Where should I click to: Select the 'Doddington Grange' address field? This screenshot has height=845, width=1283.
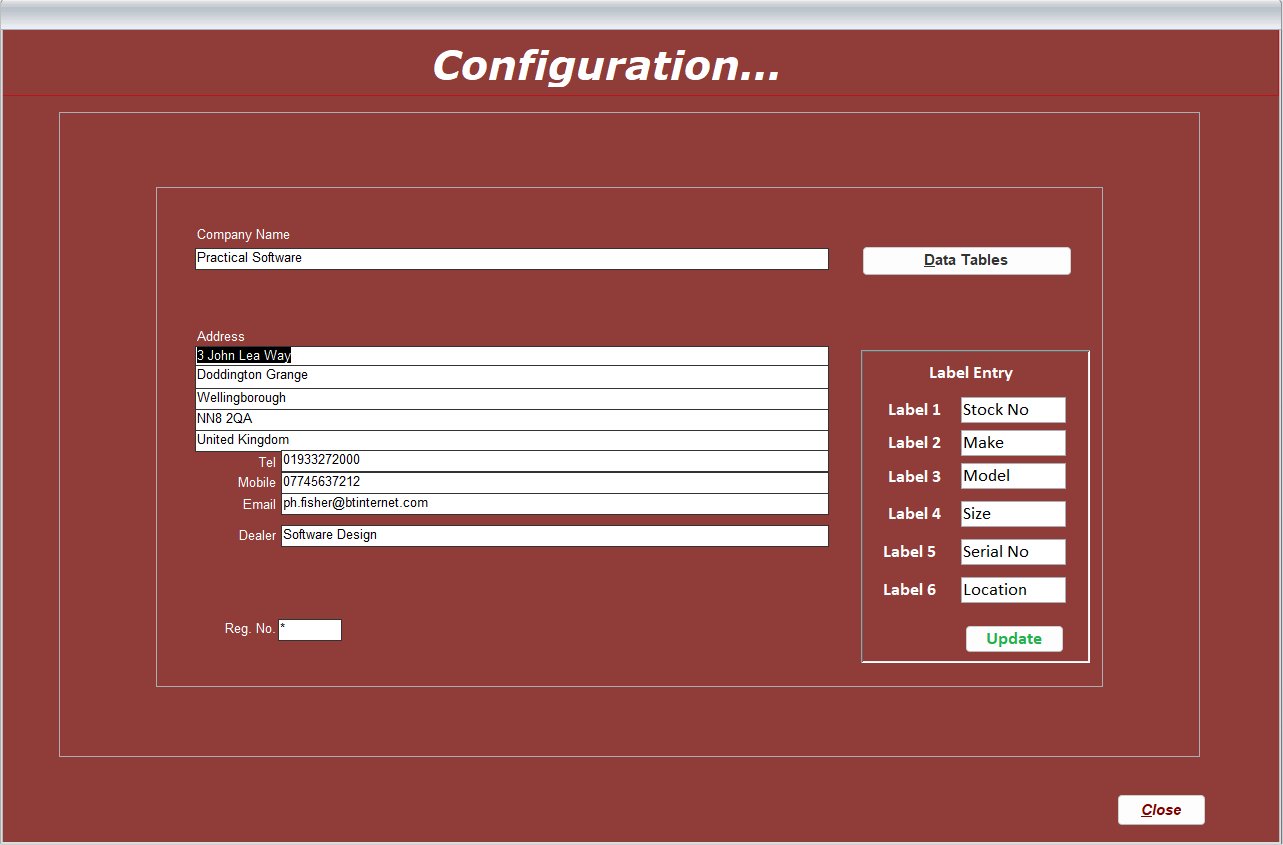pos(511,376)
